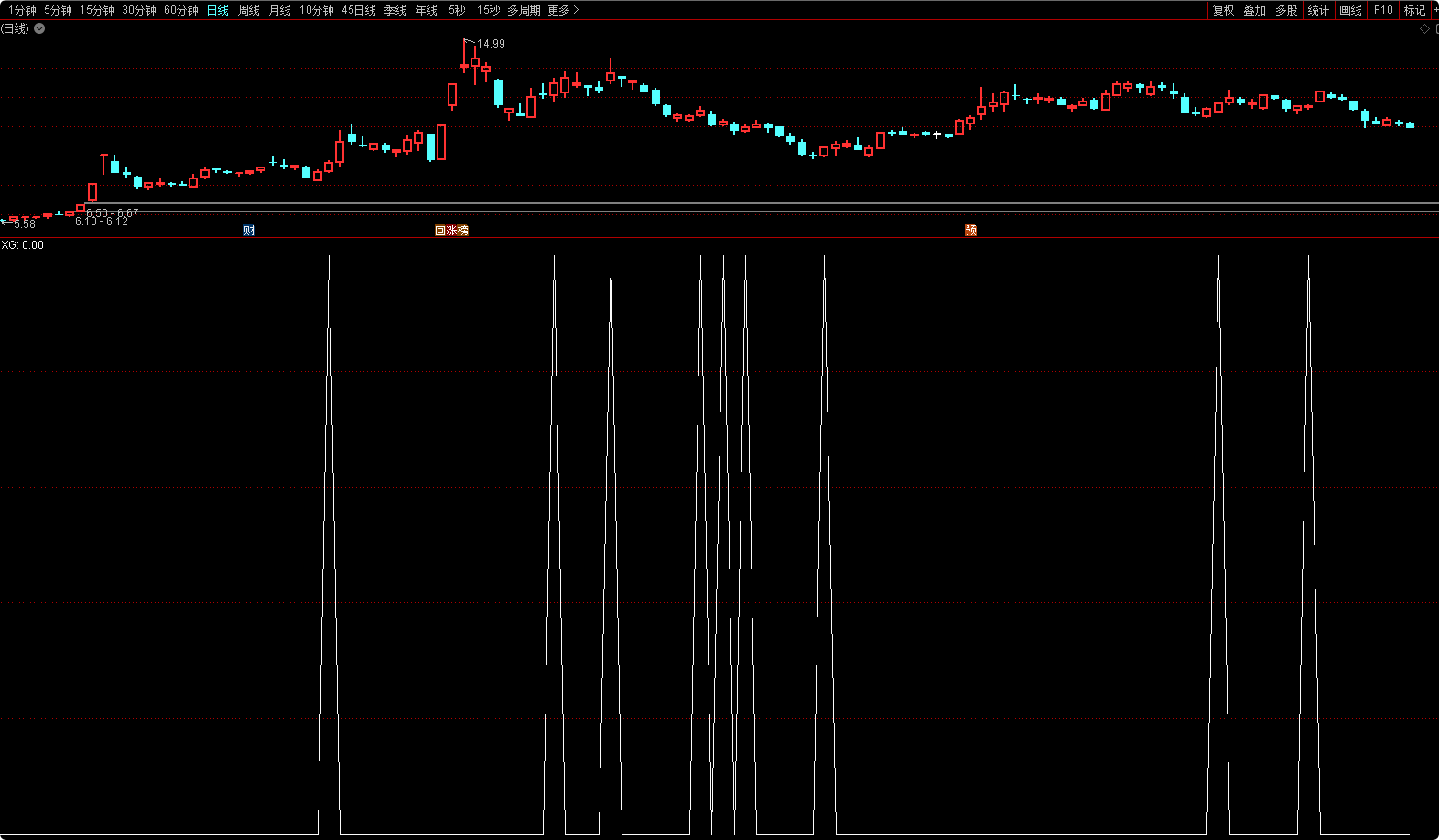Switch to the 周线 weekly tab

[x=248, y=10]
